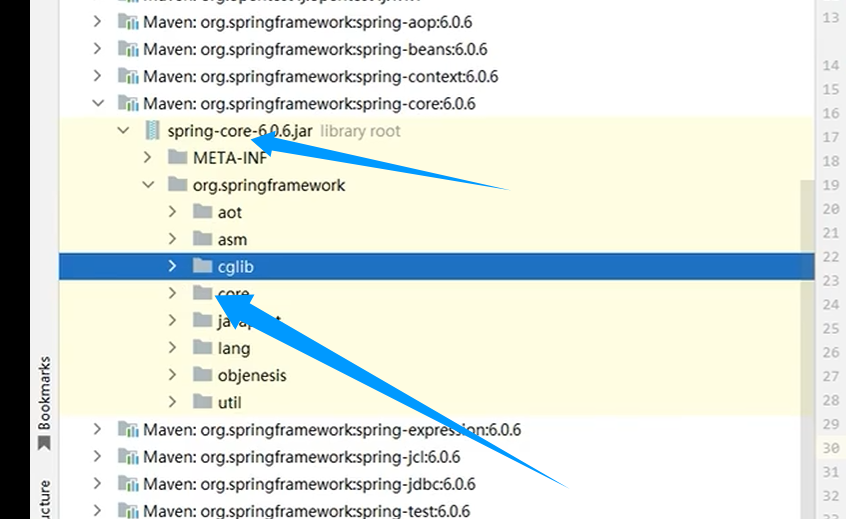Screen dimensions: 846x519
Task: Expand the util package
Action: pyautogui.click(x=173, y=402)
